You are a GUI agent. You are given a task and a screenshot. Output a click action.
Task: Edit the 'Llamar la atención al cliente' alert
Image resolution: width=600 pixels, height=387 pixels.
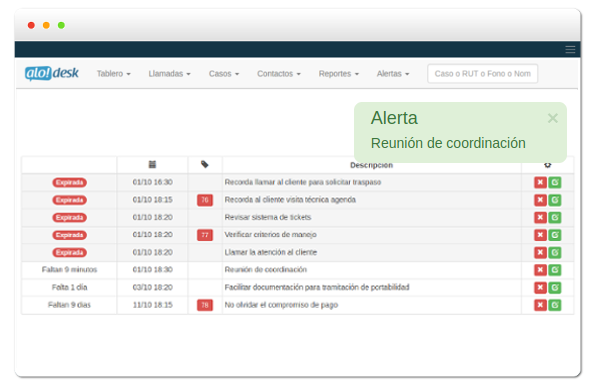coord(555,253)
